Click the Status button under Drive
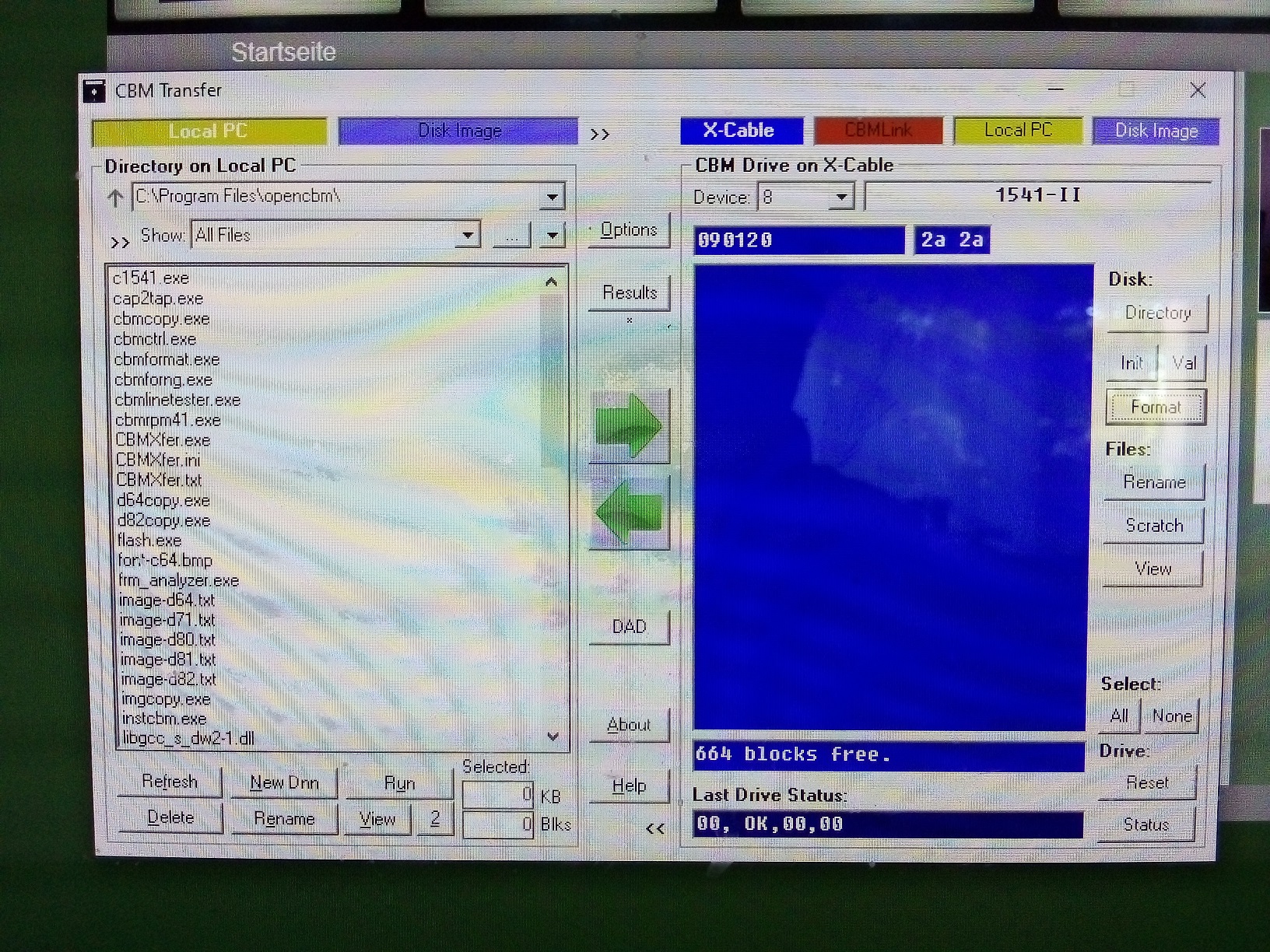This screenshot has height=952, width=1270. (x=1146, y=824)
